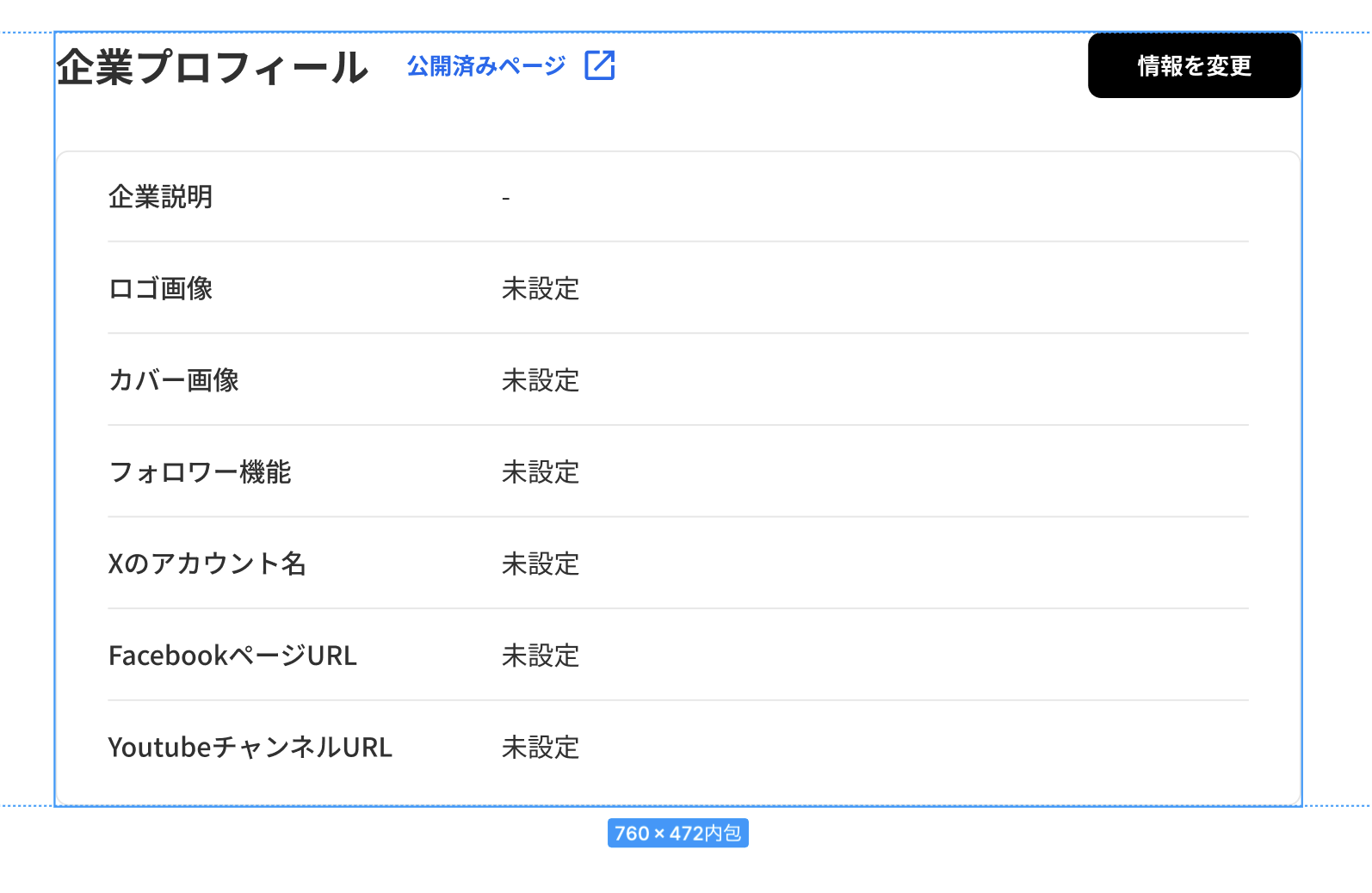Select the 未設定 value for ロゴ画像

point(541,288)
